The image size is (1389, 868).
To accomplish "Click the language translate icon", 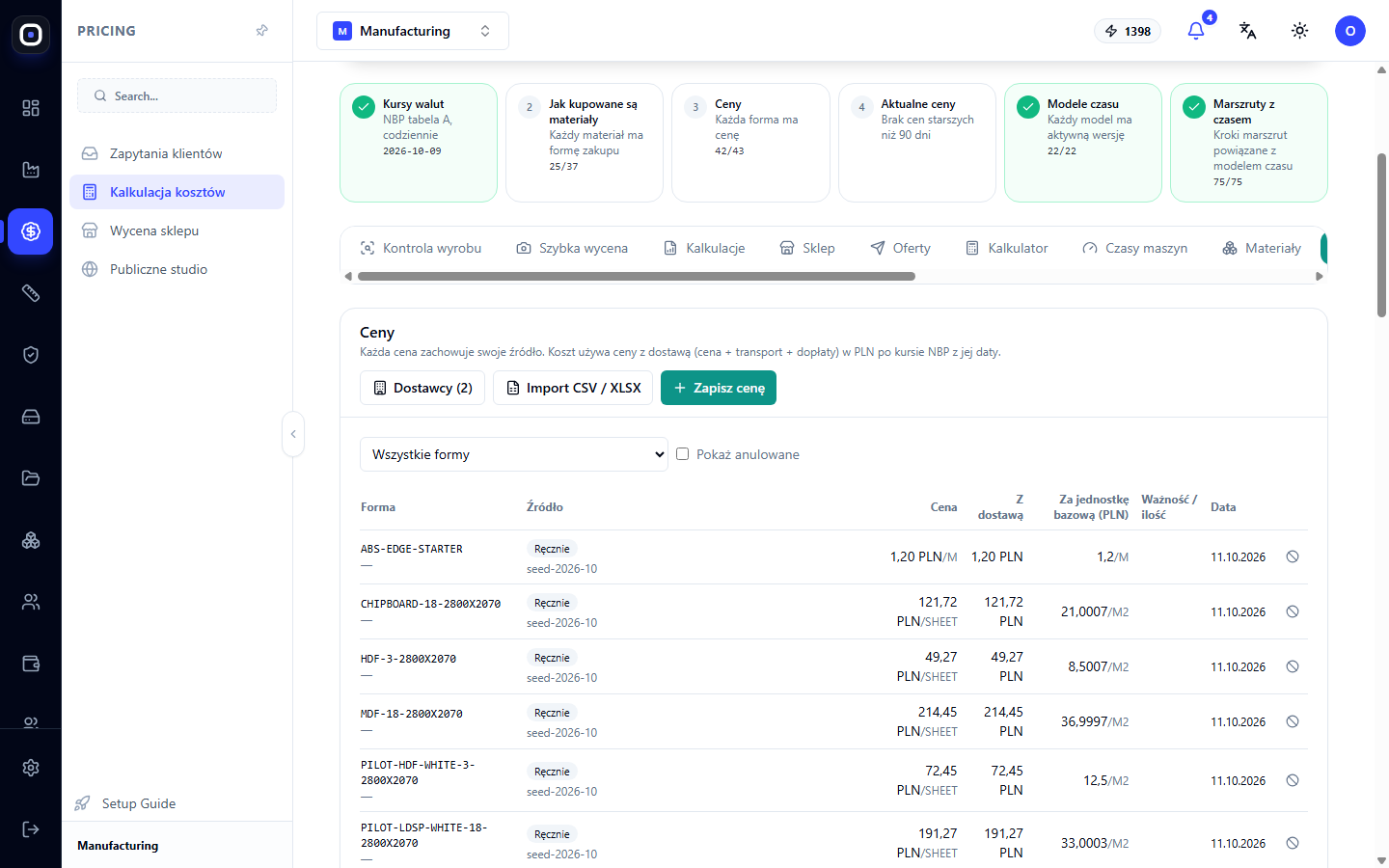I will pyautogui.click(x=1247, y=31).
